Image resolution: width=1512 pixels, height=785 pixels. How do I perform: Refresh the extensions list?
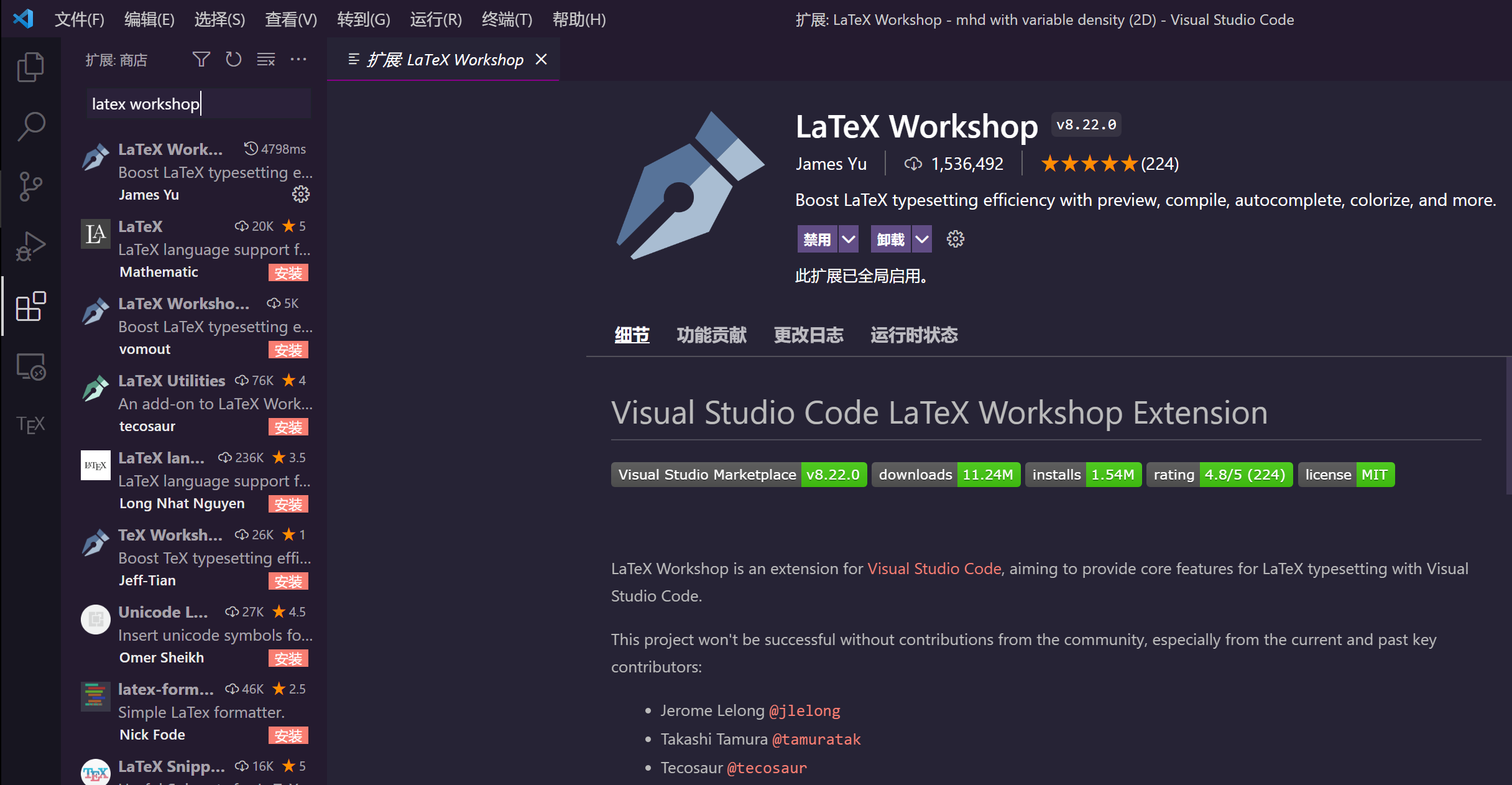pos(234,59)
